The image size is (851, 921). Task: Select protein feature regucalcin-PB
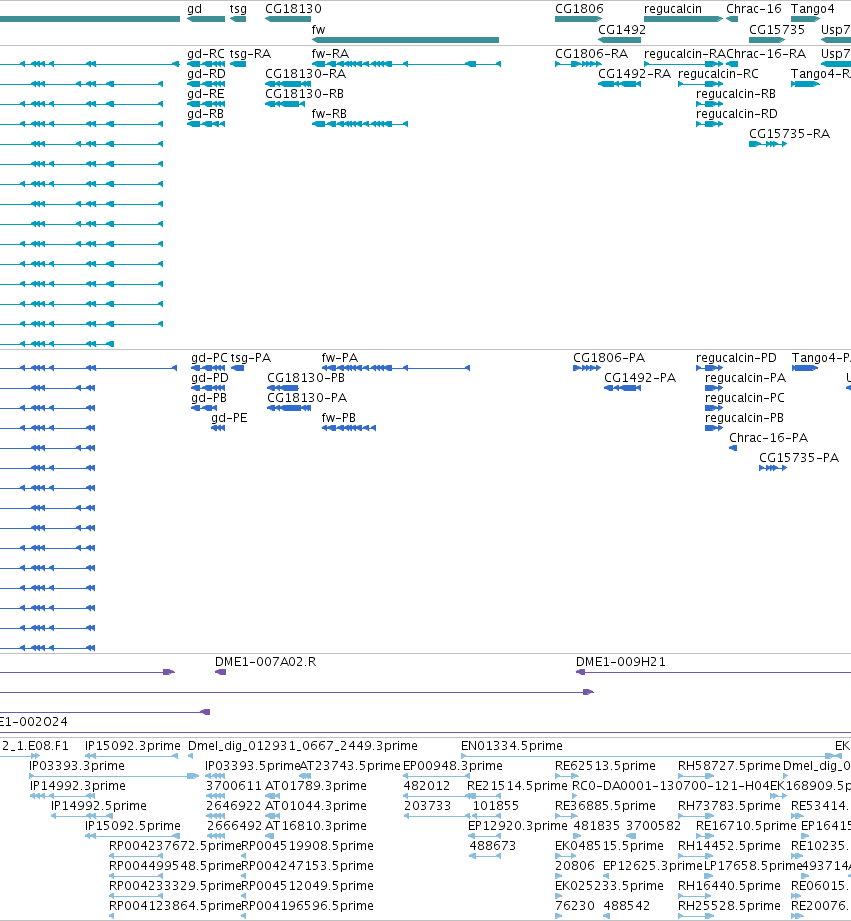[x=714, y=428]
